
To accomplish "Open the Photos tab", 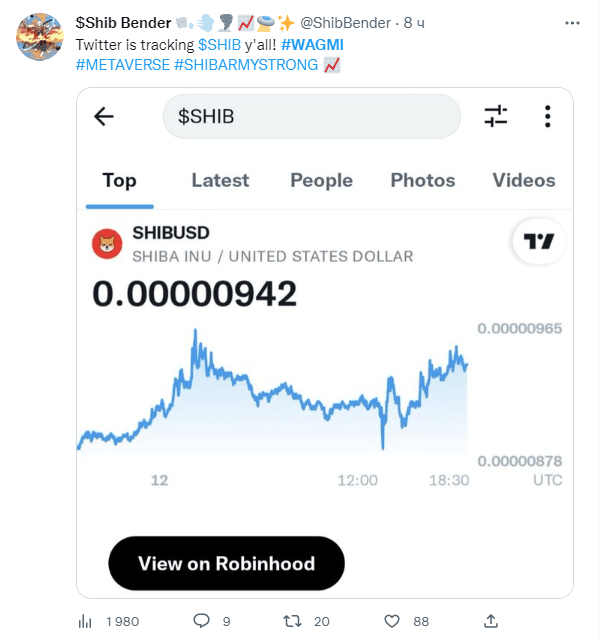I will tap(422, 180).
